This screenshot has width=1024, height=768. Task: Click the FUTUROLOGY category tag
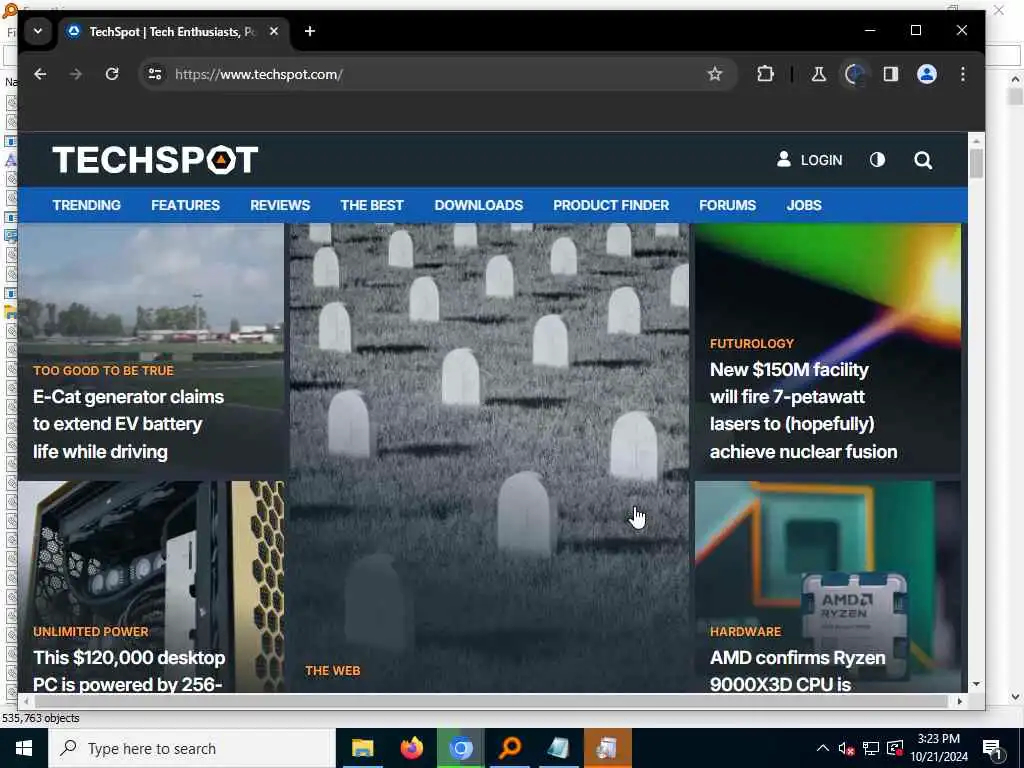click(752, 344)
